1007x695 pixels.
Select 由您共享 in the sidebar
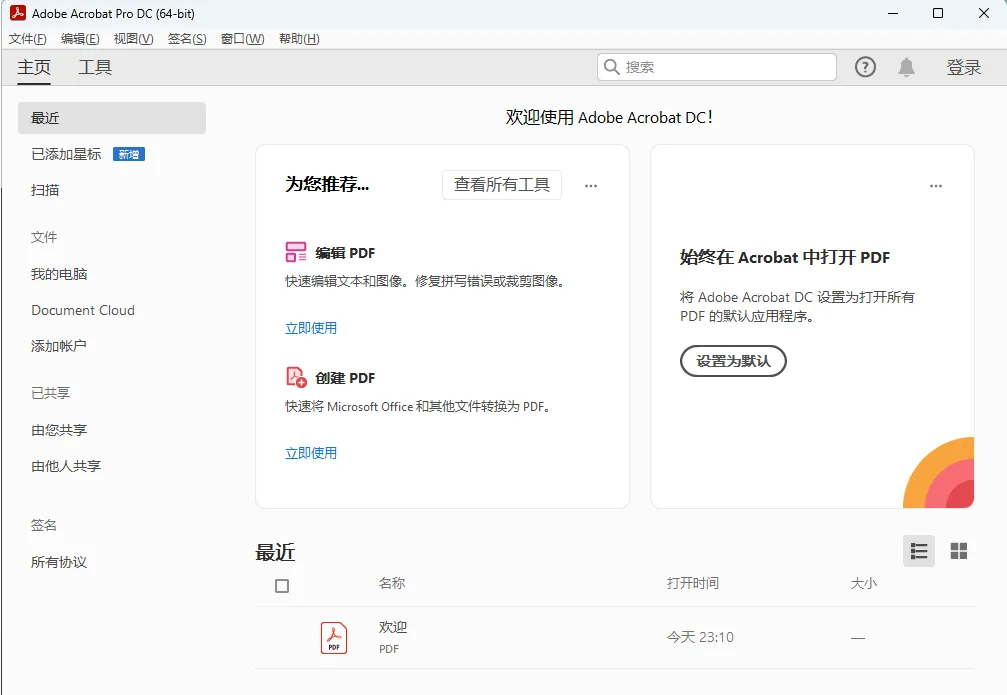(x=59, y=430)
